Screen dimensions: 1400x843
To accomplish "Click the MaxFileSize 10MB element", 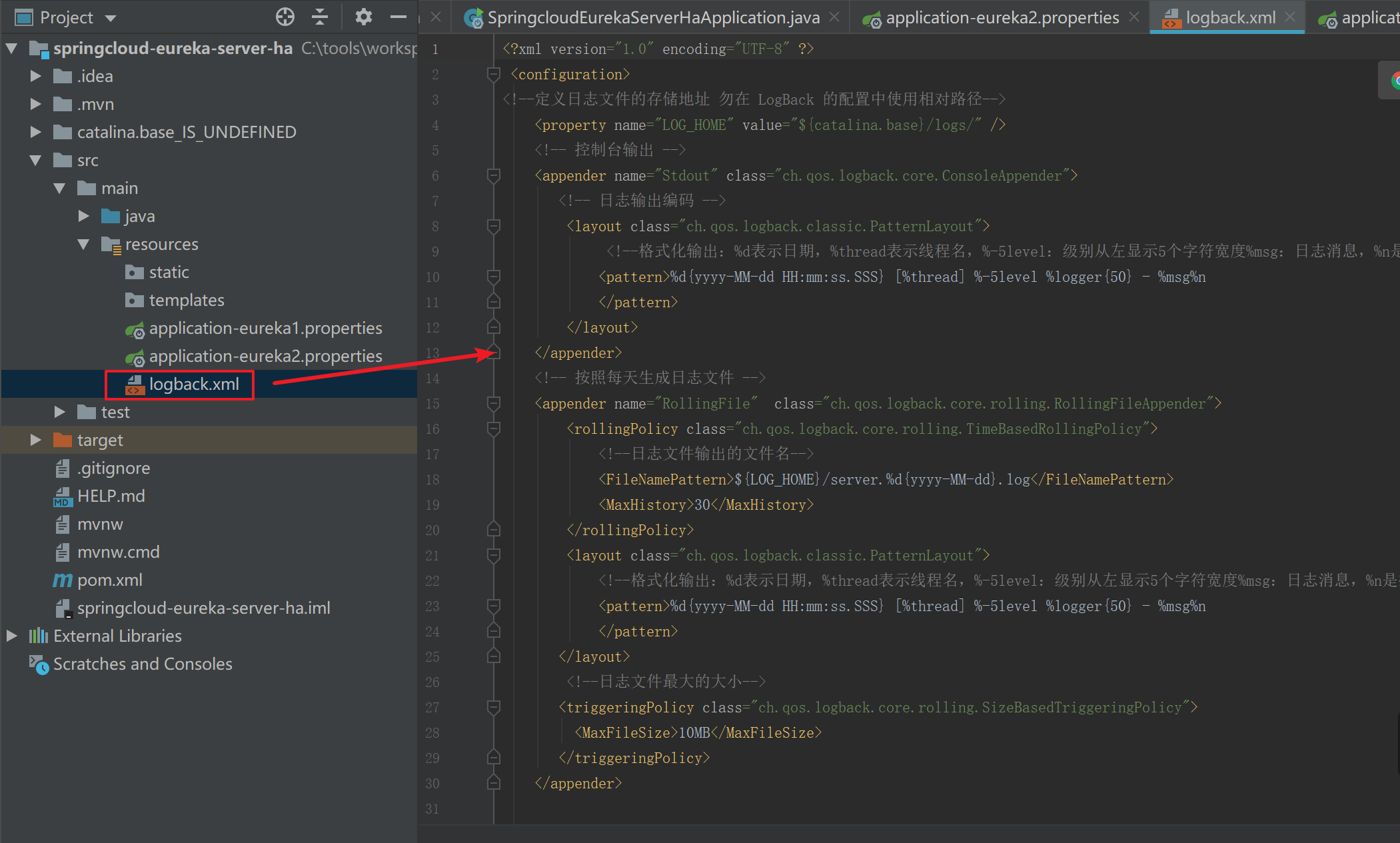I will click(x=698, y=732).
